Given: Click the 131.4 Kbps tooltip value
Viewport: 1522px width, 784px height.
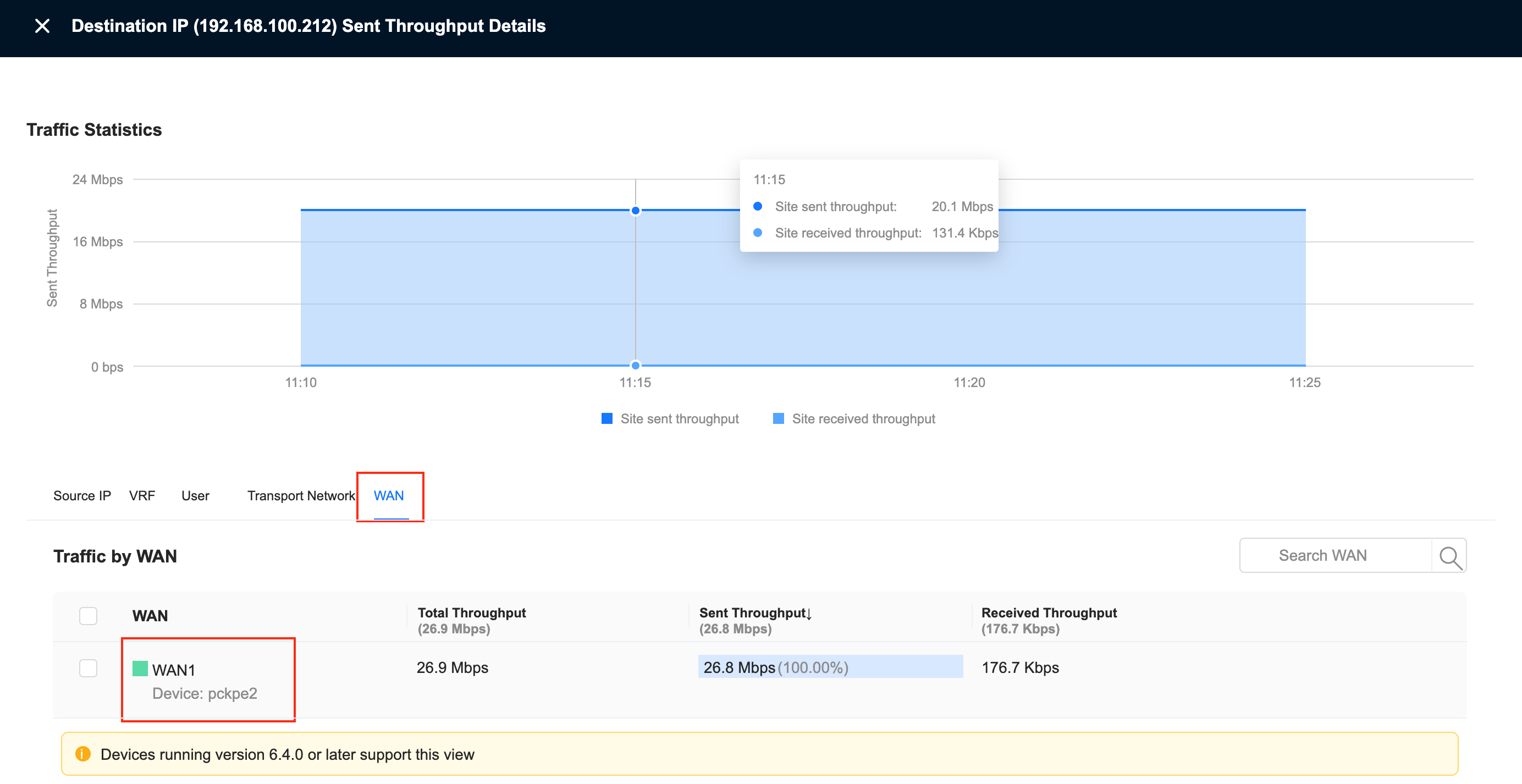Looking at the screenshot, I should 964,233.
